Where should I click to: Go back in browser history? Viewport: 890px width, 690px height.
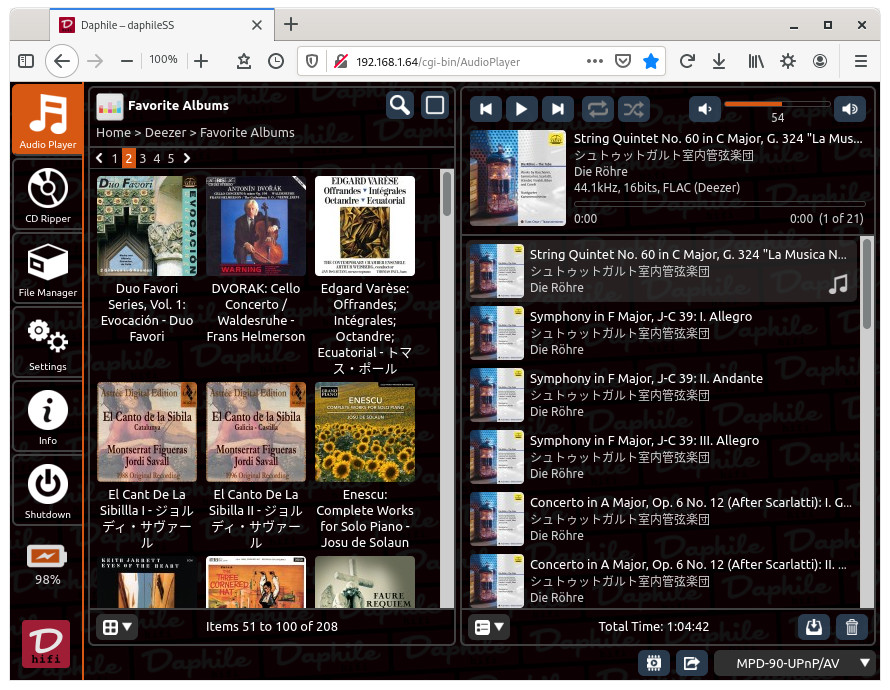[61, 61]
